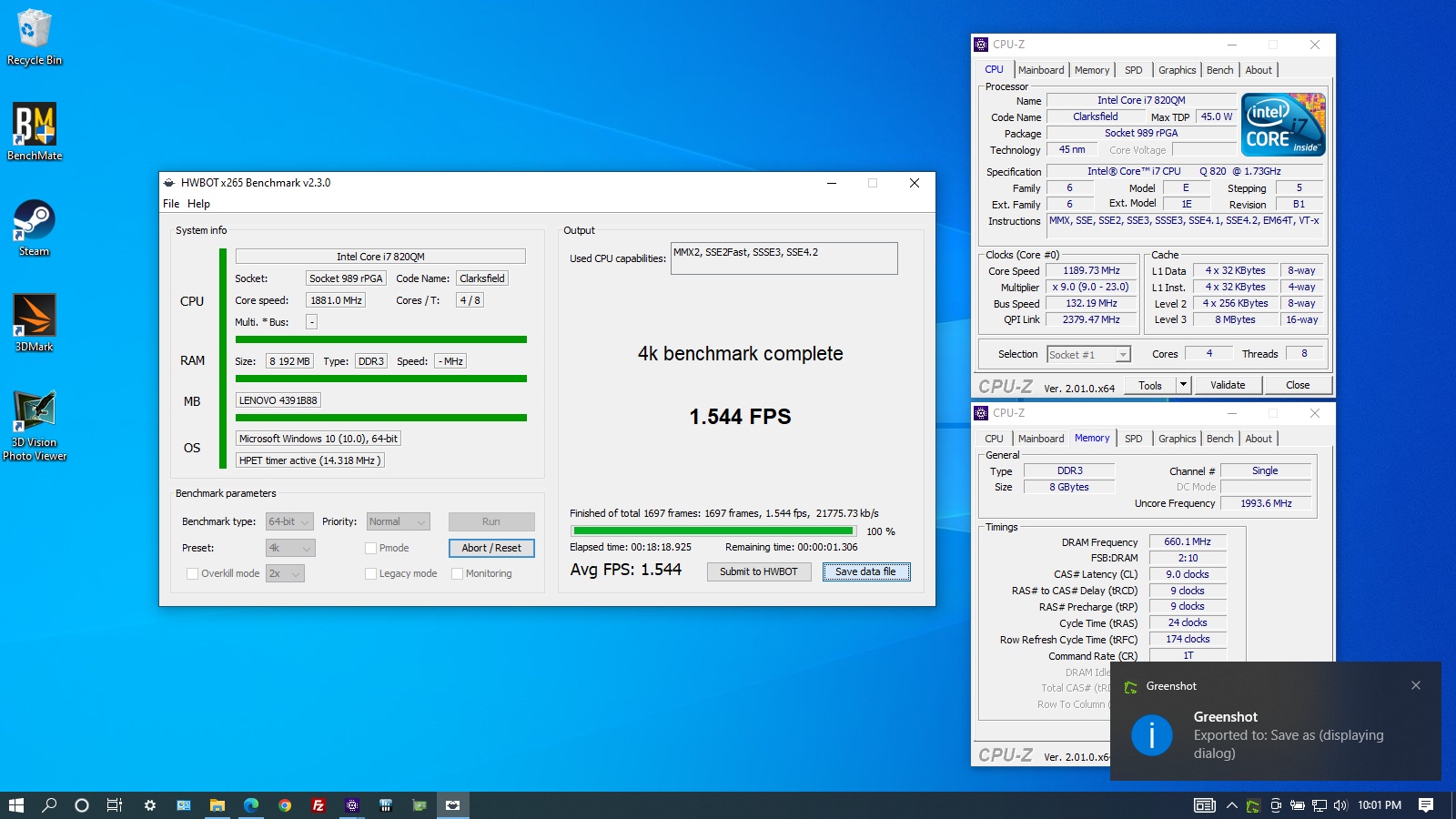Open 3D Vision Photo Viewer shortcut
The image size is (1456, 819).
[35, 425]
